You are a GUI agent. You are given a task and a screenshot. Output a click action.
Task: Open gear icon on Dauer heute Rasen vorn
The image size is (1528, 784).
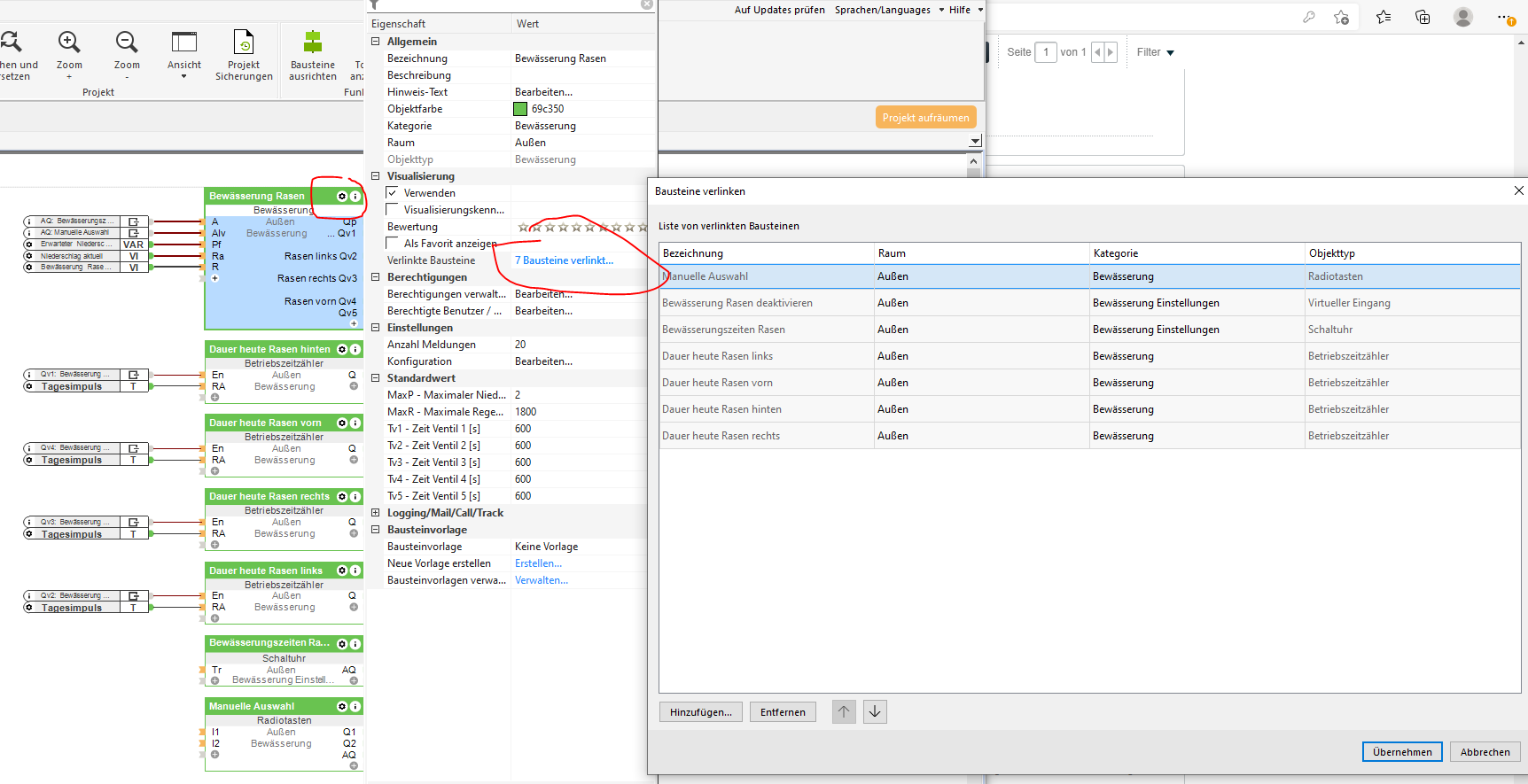(x=342, y=423)
